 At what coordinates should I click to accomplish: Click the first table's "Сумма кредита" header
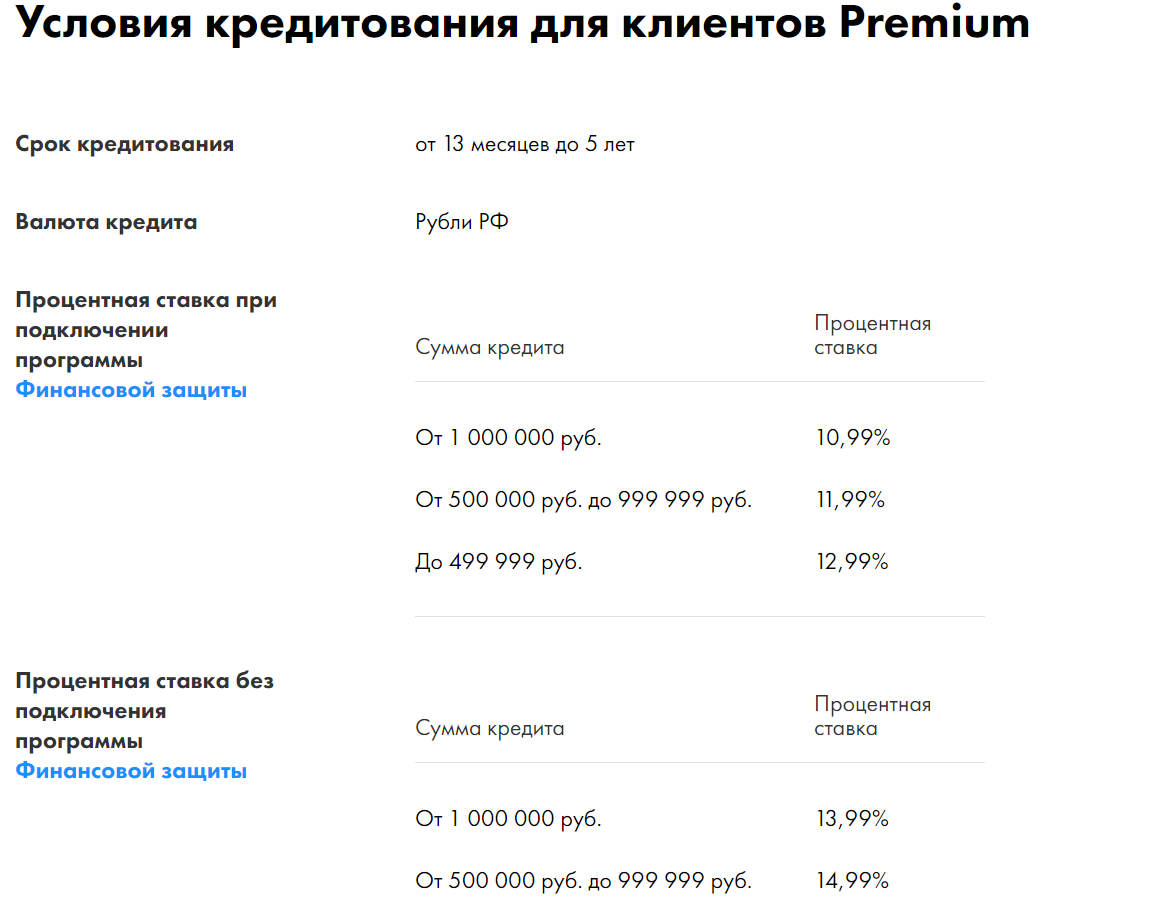click(x=490, y=348)
